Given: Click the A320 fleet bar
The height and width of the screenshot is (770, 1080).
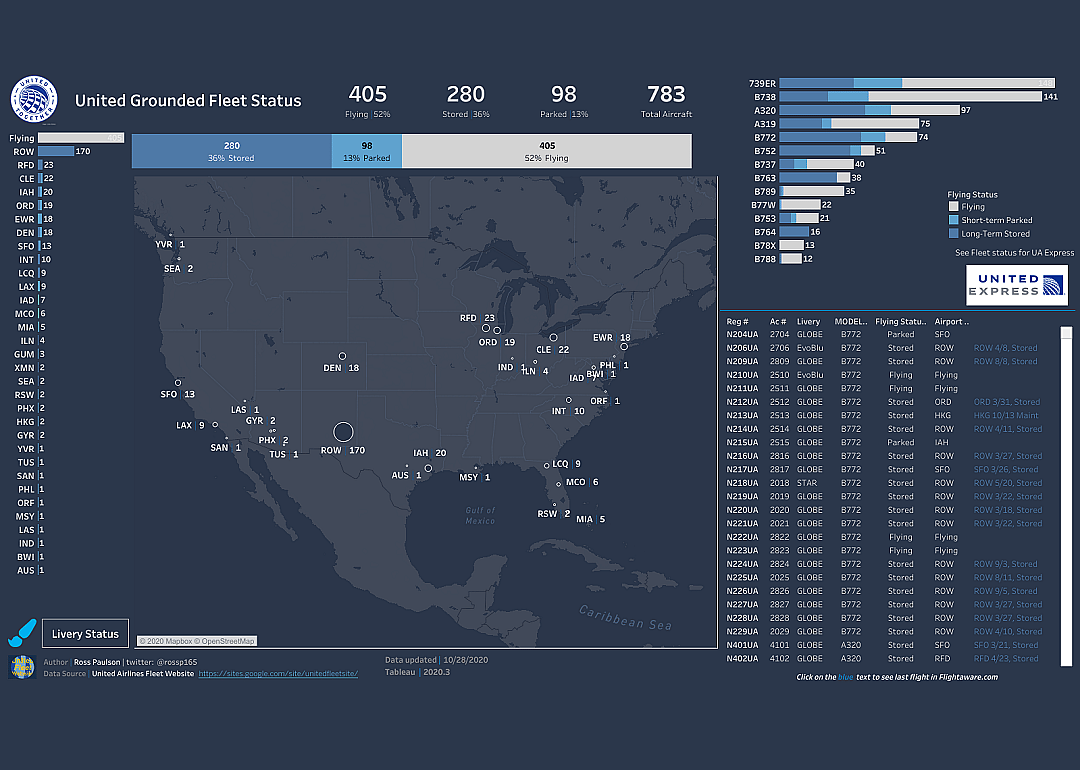Looking at the screenshot, I should [870, 110].
